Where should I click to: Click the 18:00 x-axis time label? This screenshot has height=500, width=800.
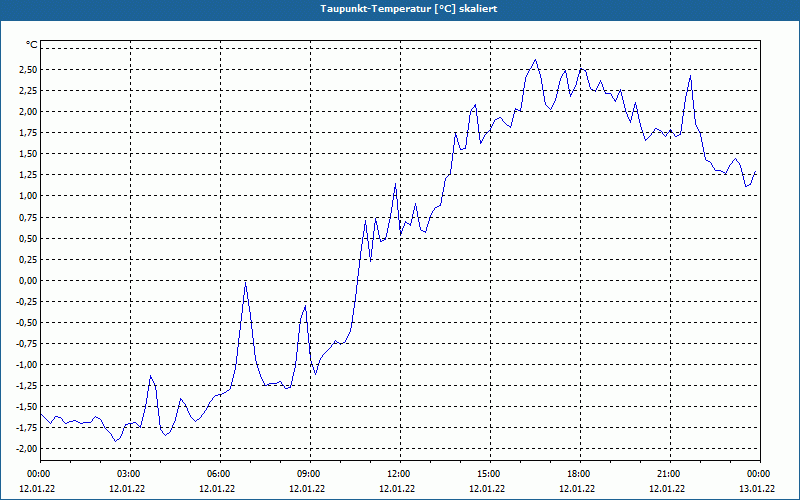pyautogui.click(x=577, y=474)
